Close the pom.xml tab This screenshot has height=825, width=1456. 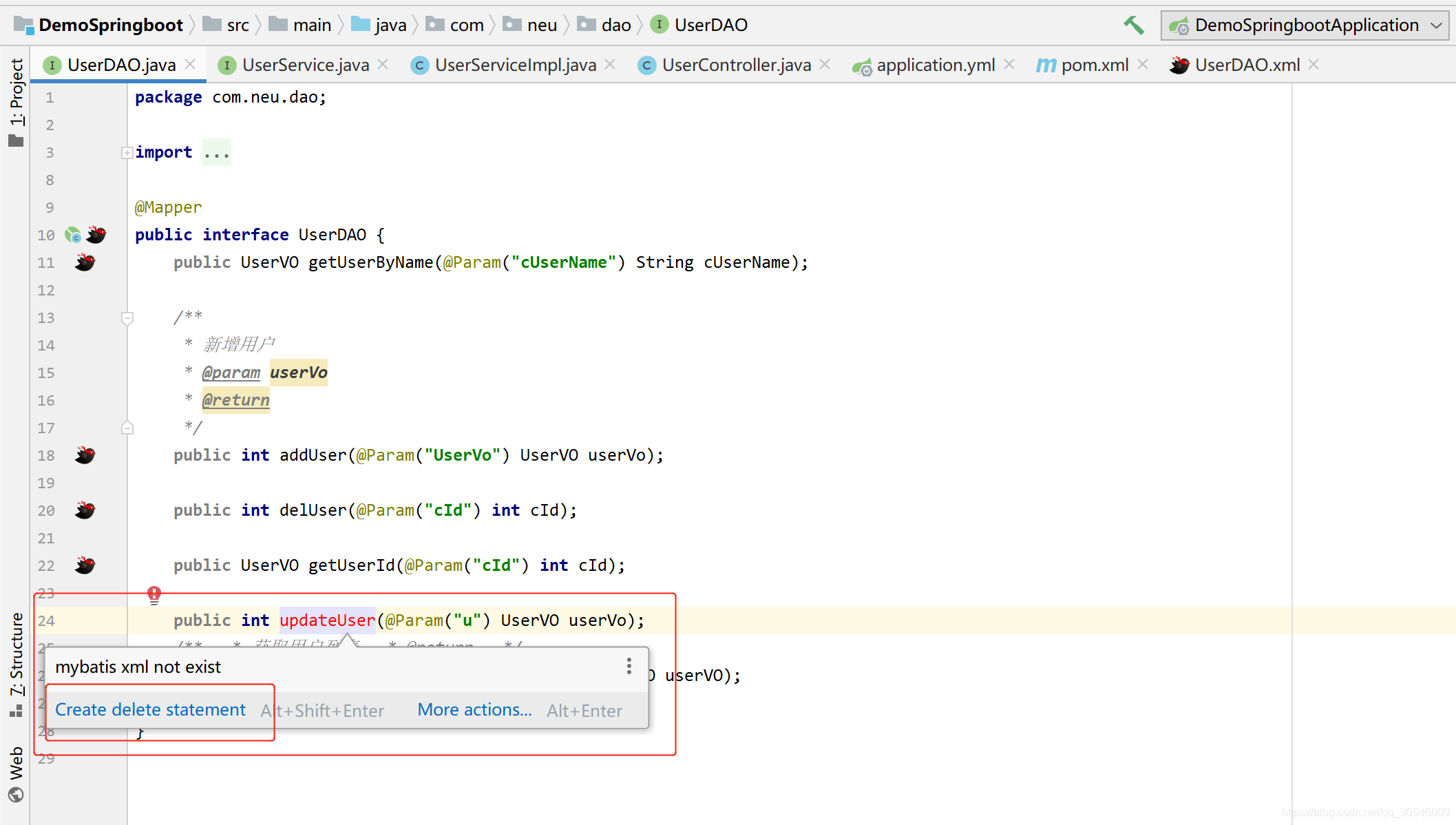click(1143, 64)
